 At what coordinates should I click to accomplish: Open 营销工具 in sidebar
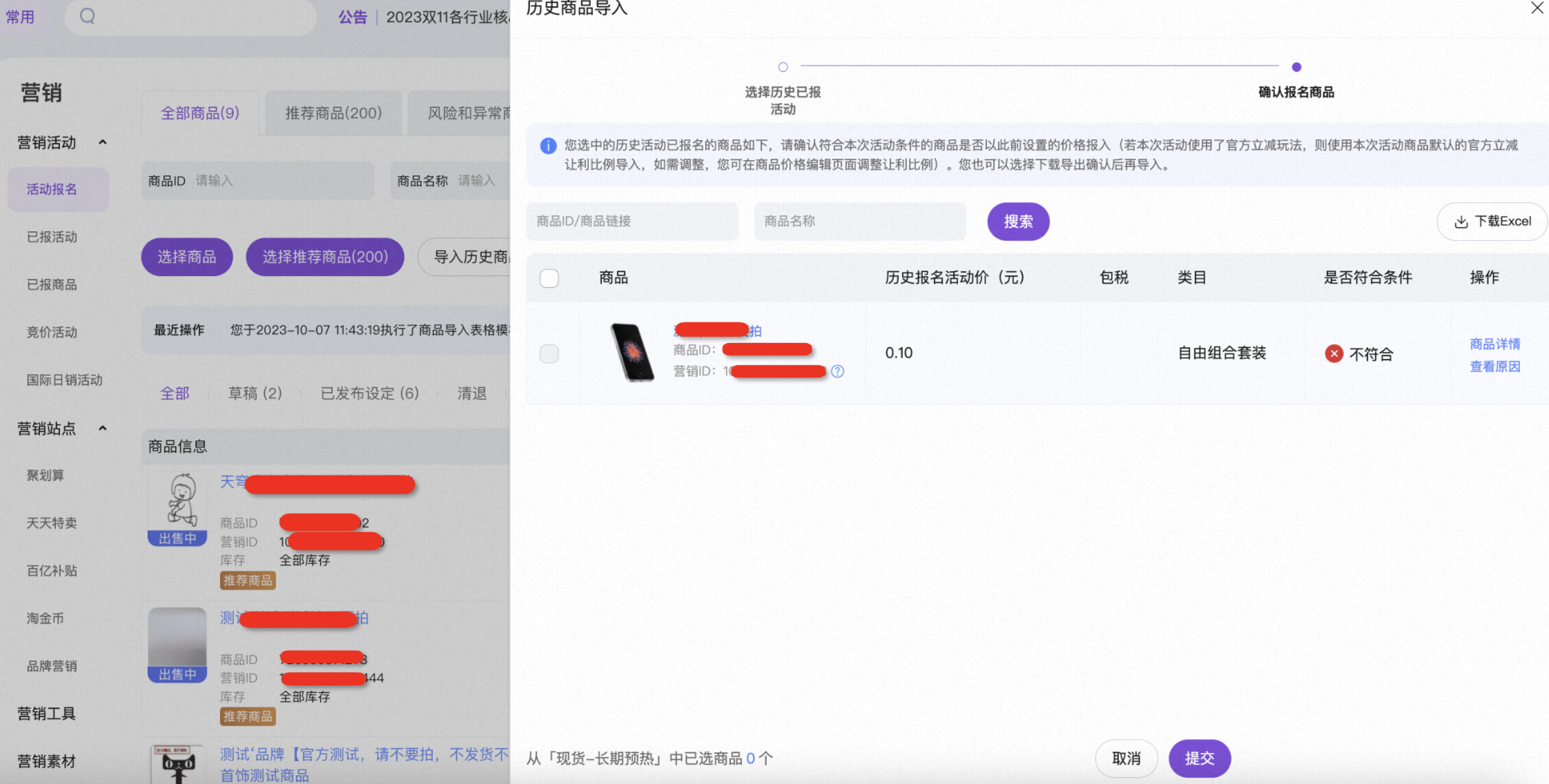pos(46,714)
